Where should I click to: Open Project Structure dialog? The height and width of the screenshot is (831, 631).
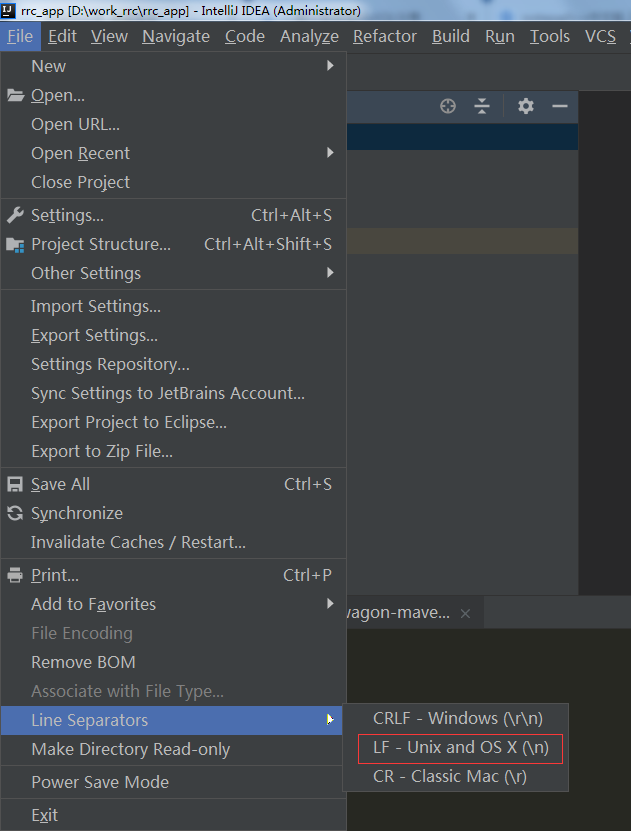pos(101,244)
